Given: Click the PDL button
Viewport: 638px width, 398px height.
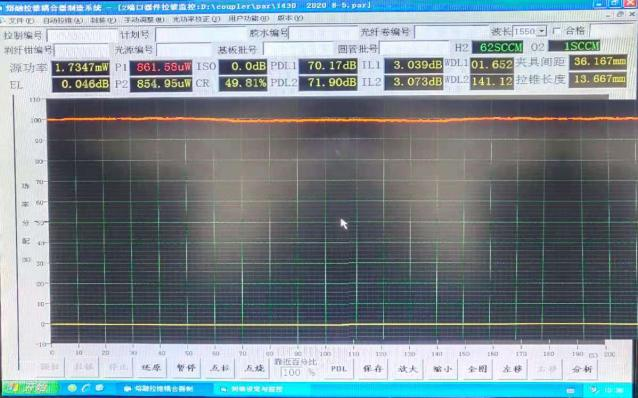Looking at the screenshot, I should click(339, 369).
